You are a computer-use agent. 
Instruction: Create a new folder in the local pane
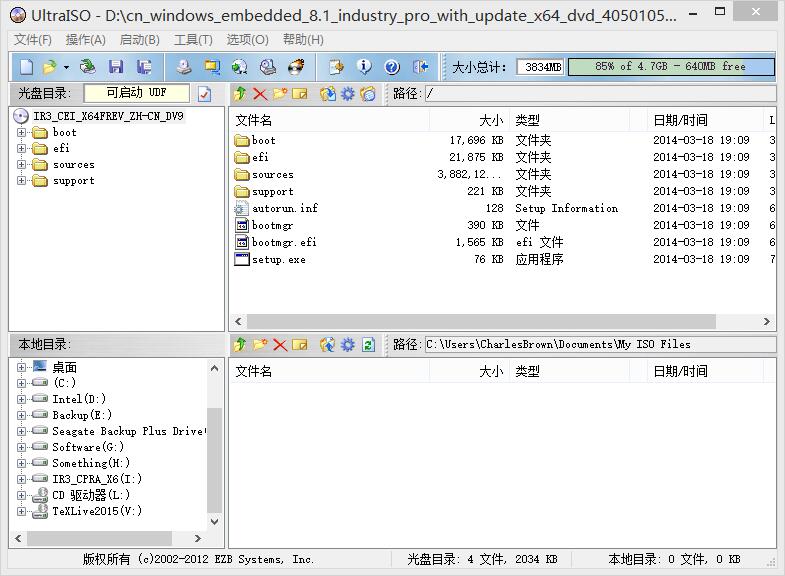(x=260, y=344)
